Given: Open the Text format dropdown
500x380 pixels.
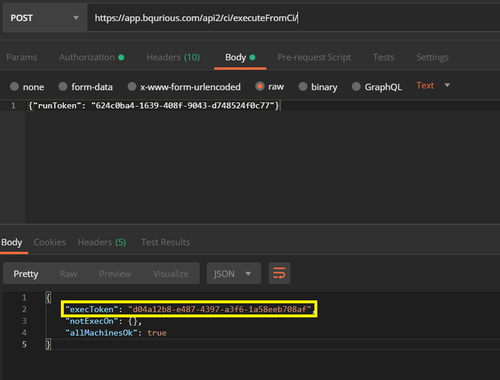Looking at the screenshot, I should pyautogui.click(x=433, y=85).
